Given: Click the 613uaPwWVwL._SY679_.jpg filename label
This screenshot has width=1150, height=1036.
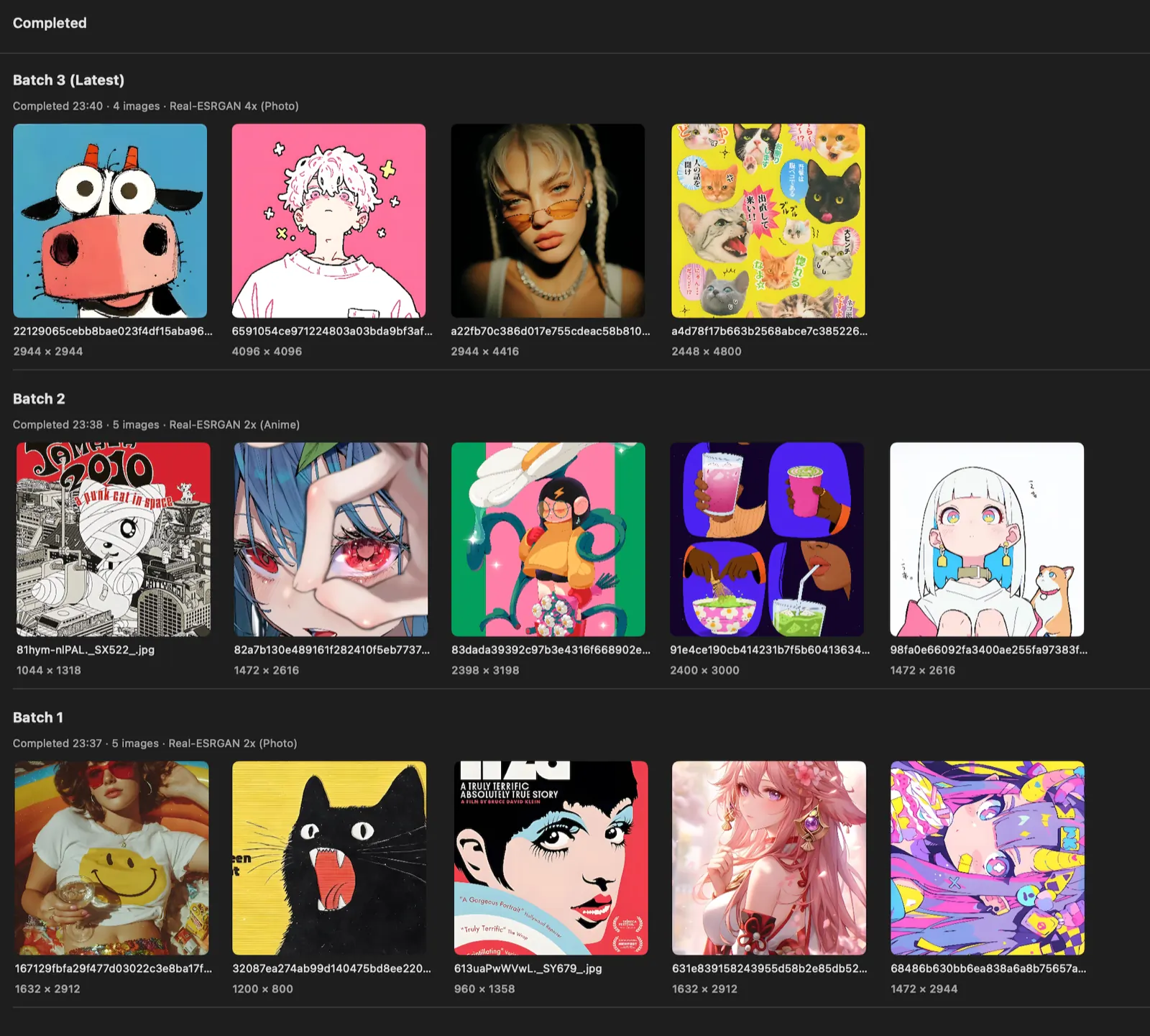Looking at the screenshot, I should 528,968.
